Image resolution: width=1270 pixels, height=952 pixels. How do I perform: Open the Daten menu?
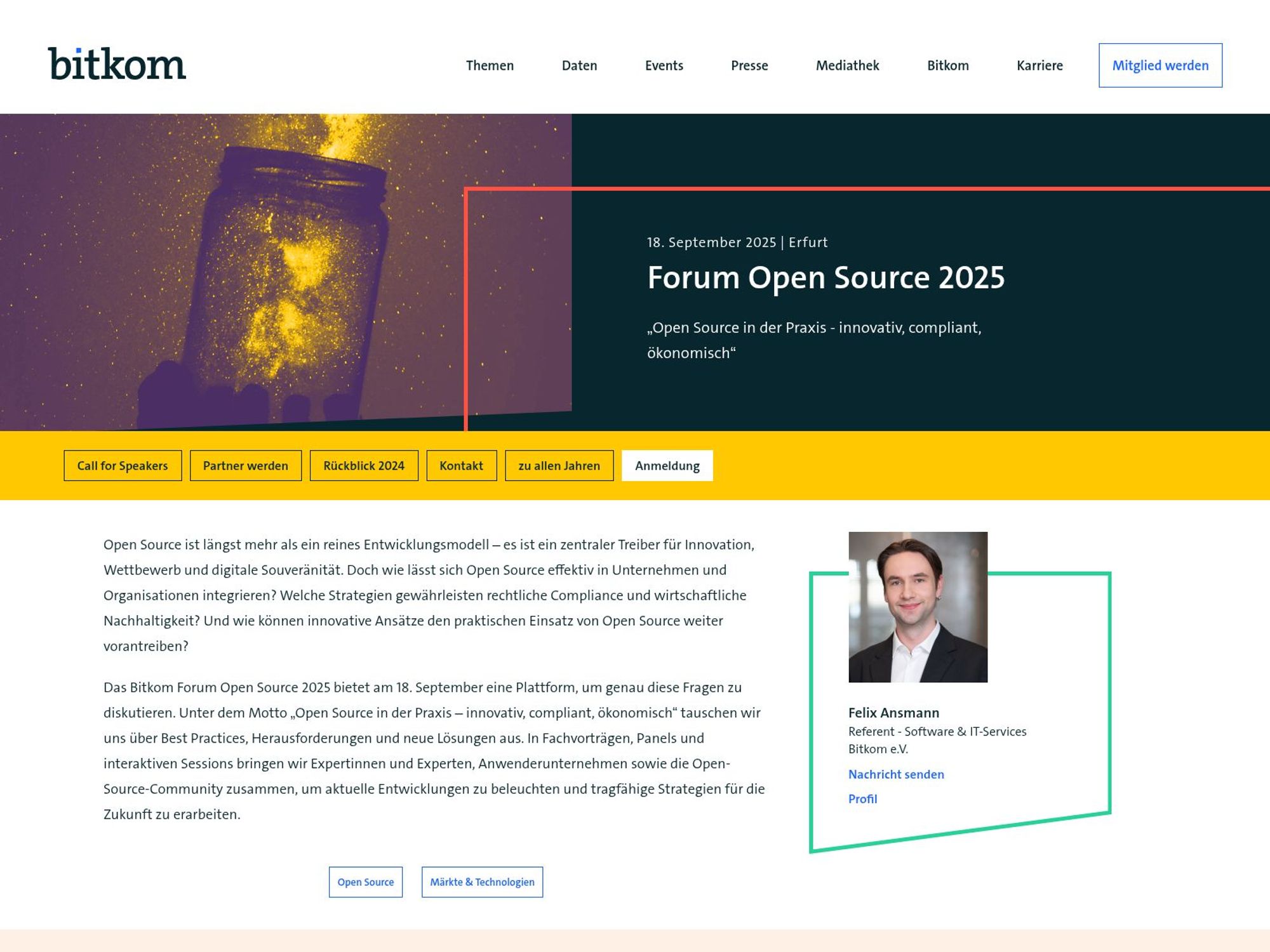(579, 65)
